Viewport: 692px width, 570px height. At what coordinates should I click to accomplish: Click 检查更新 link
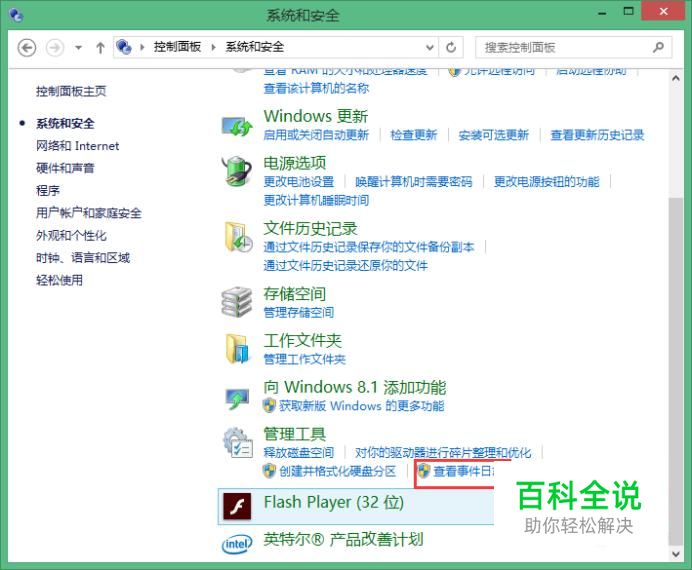414,135
